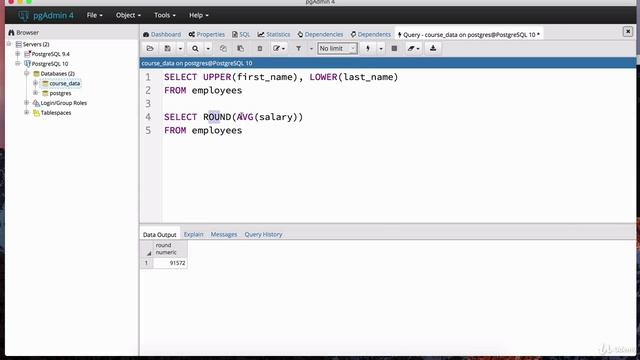Switch to the SQL tab
The image size is (640, 360).
pos(241,35)
